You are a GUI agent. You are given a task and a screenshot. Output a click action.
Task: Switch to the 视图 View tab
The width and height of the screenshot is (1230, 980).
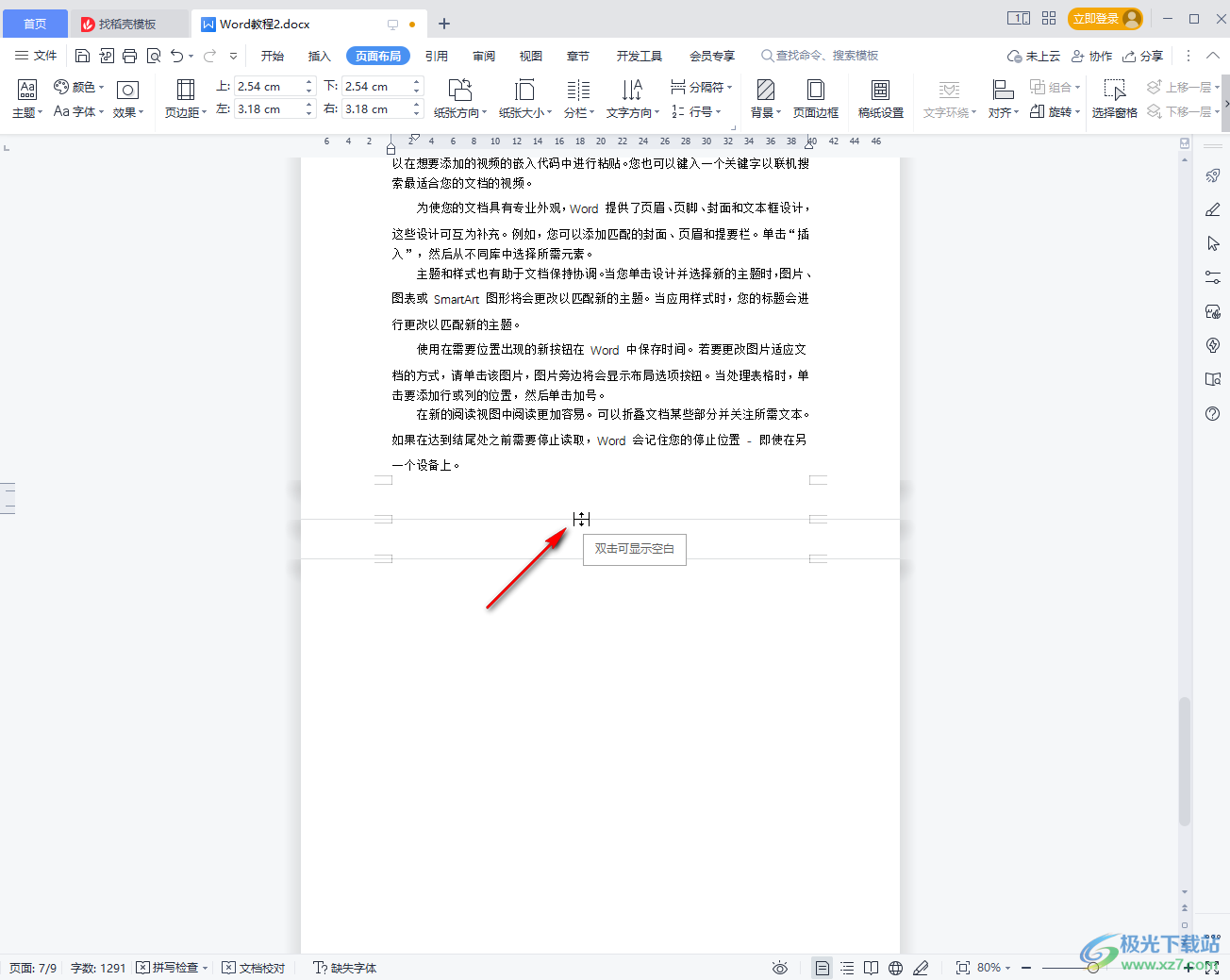531,56
